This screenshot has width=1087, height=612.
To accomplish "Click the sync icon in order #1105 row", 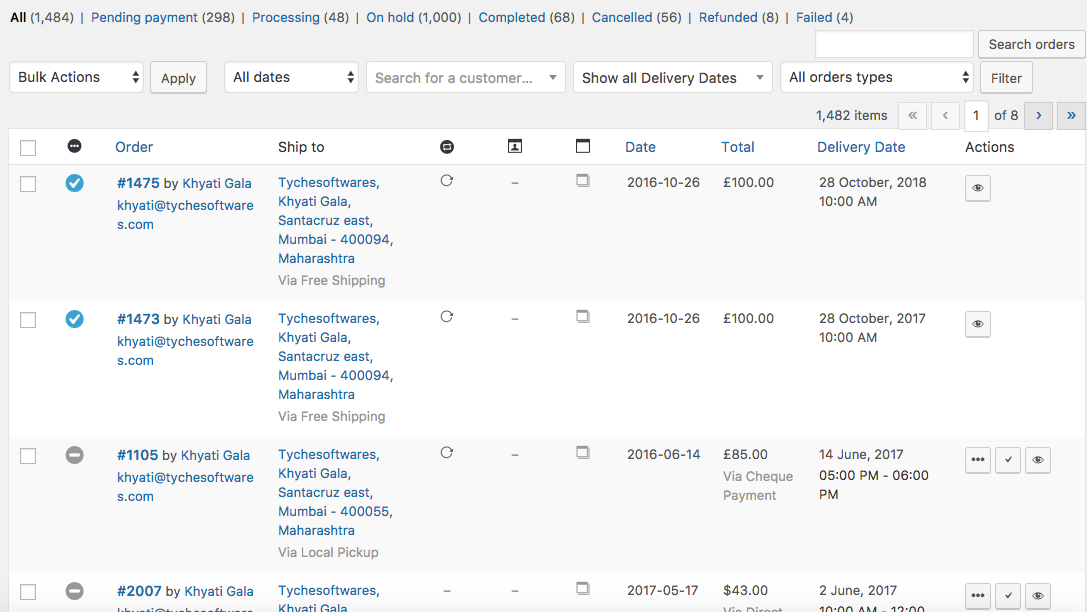I will coord(446,453).
